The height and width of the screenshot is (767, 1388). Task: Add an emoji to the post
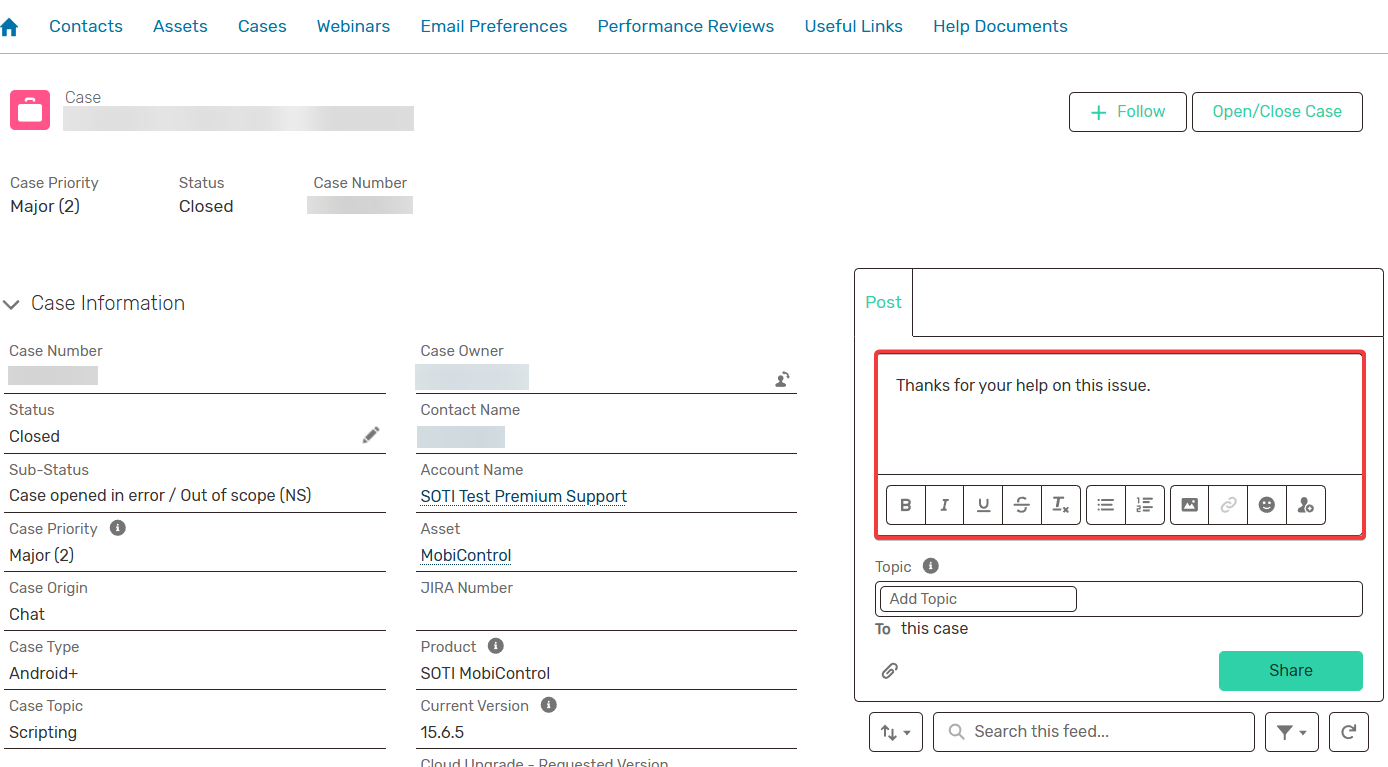click(x=1267, y=504)
